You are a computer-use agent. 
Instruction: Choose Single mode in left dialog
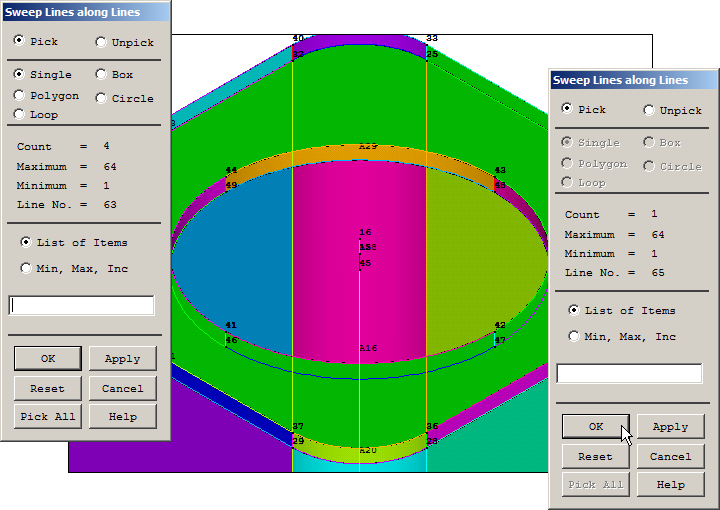click(x=19, y=74)
